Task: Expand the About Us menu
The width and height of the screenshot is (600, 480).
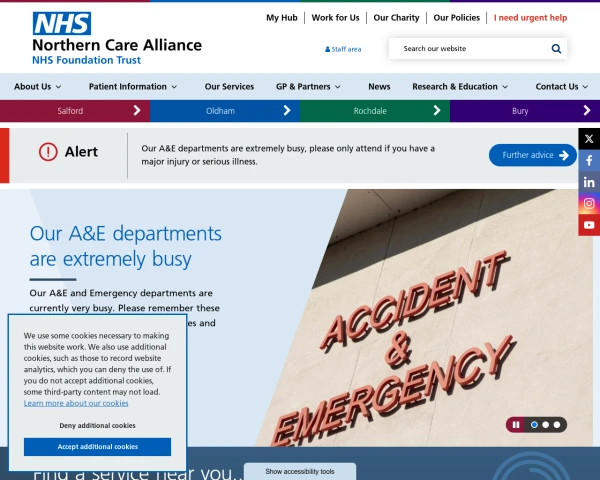Action: [x=38, y=87]
